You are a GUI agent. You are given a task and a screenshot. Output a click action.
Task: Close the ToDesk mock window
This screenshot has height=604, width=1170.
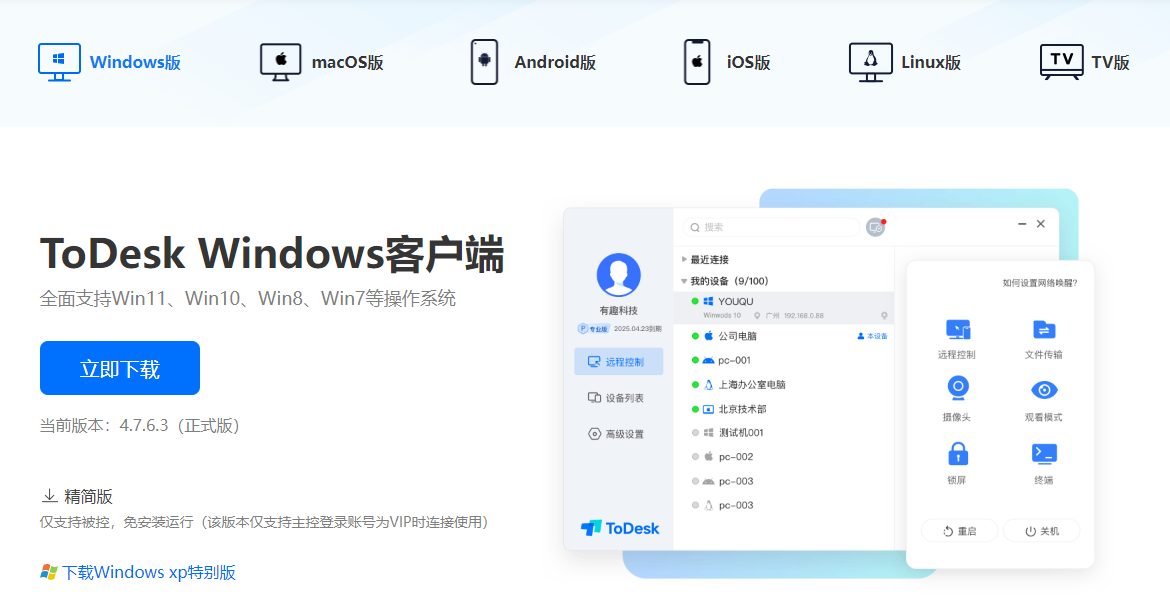tap(1041, 224)
